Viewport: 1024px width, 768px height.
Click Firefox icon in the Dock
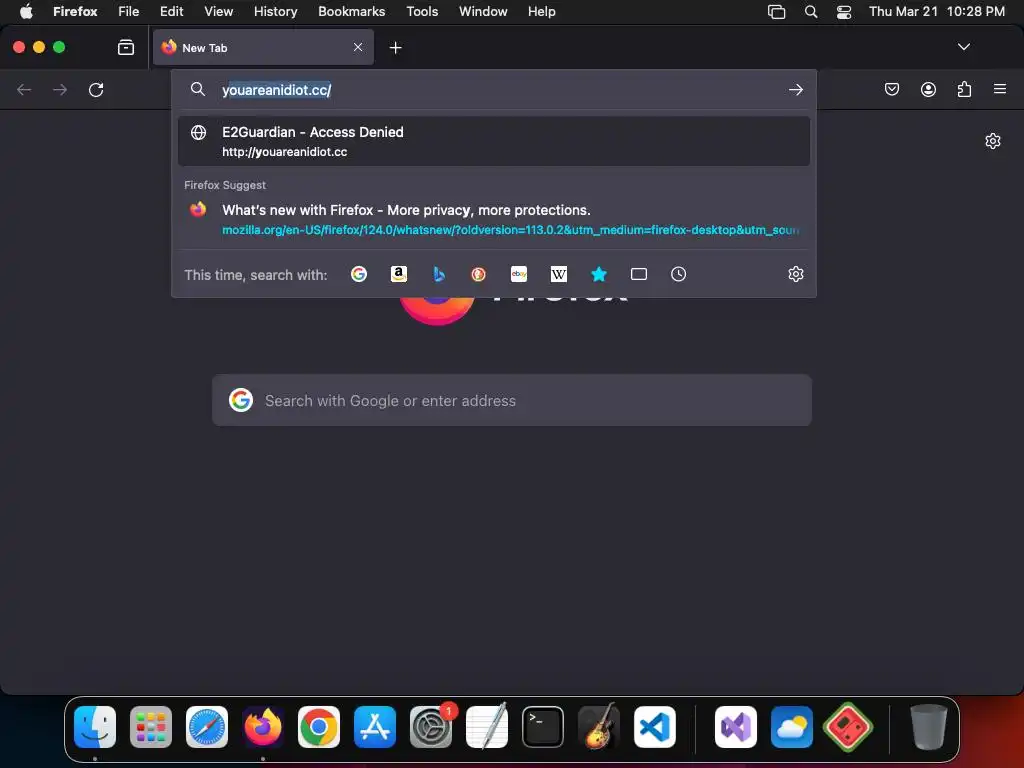pyautogui.click(x=263, y=727)
